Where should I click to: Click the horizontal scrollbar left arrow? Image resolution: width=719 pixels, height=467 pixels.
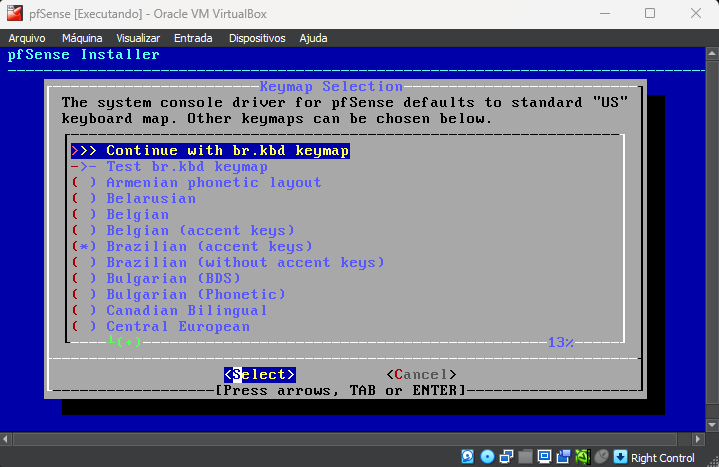[5, 439]
